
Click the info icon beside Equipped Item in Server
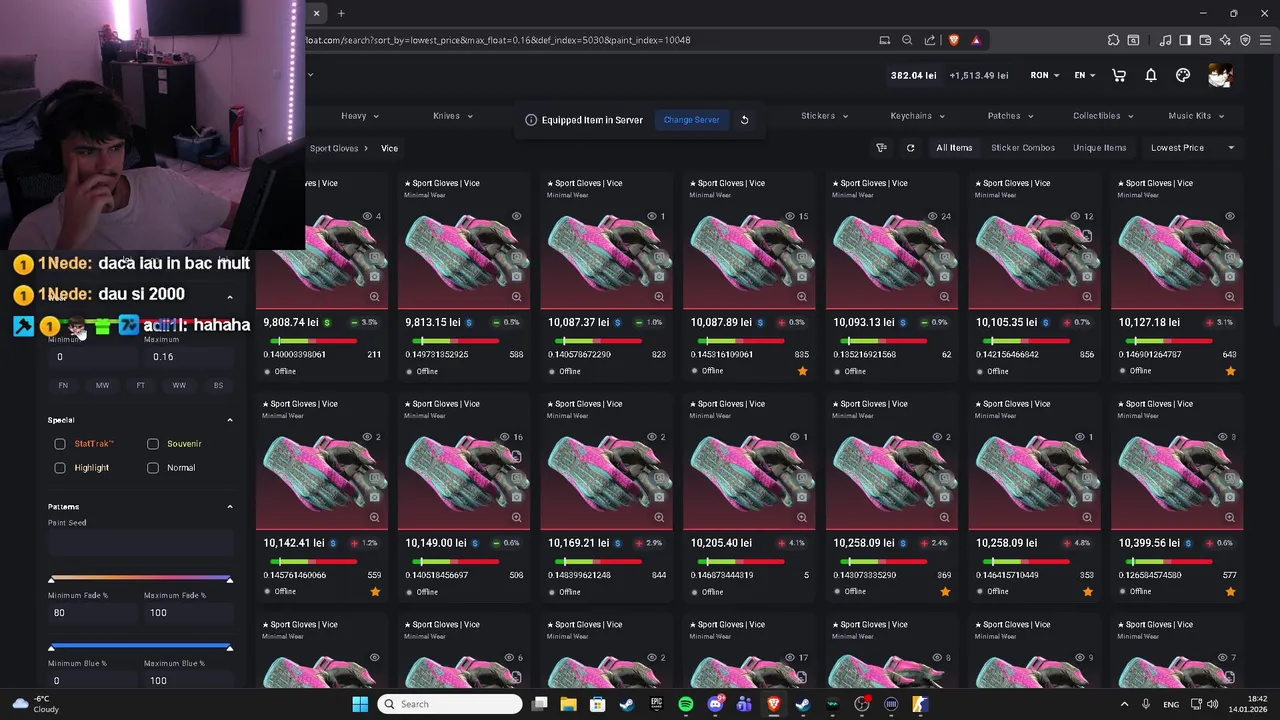click(x=531, y=120)
